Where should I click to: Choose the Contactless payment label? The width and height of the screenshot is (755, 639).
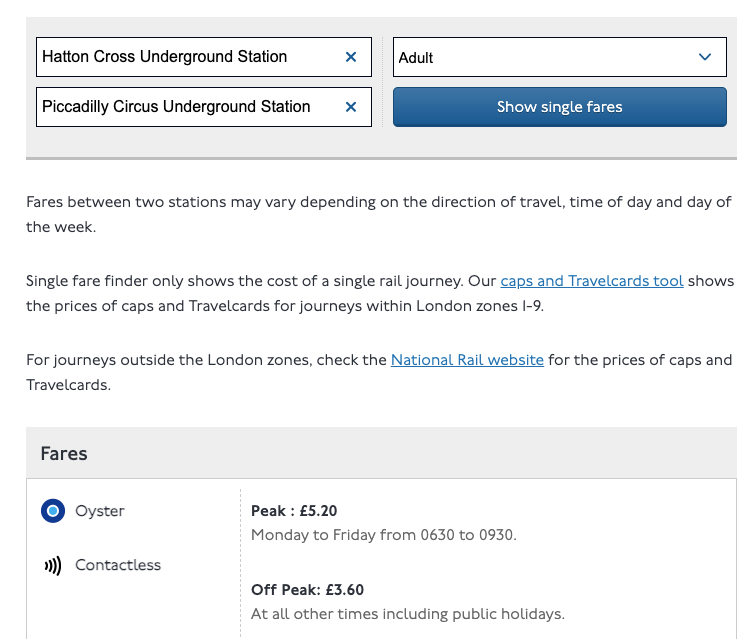tap(118, 565)
